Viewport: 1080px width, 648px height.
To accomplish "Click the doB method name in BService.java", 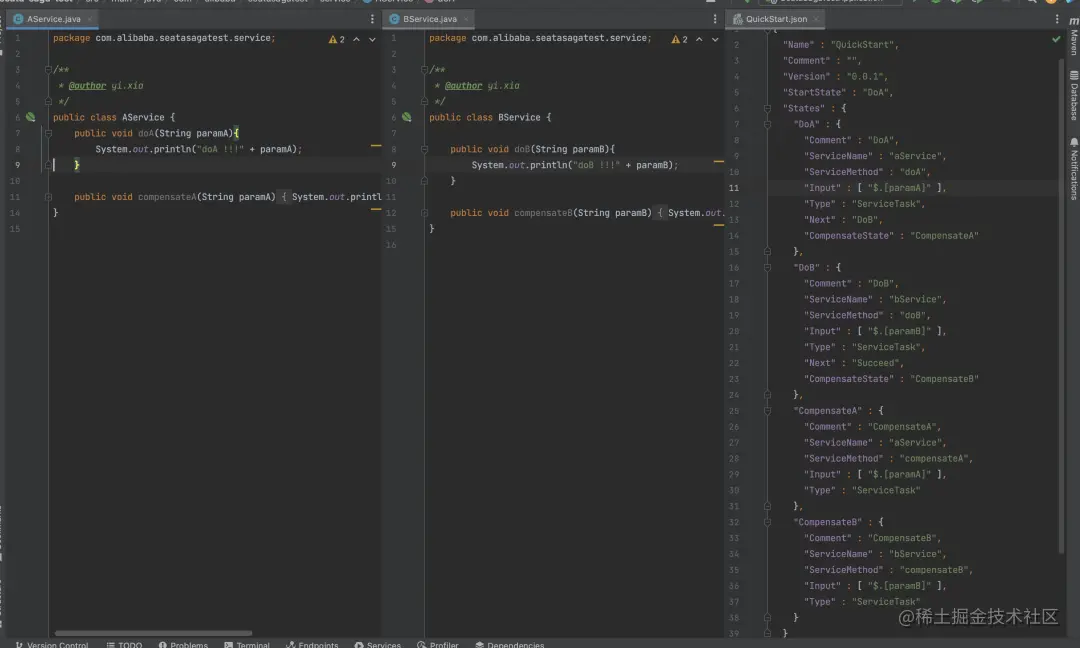I will tap(522, 149).
